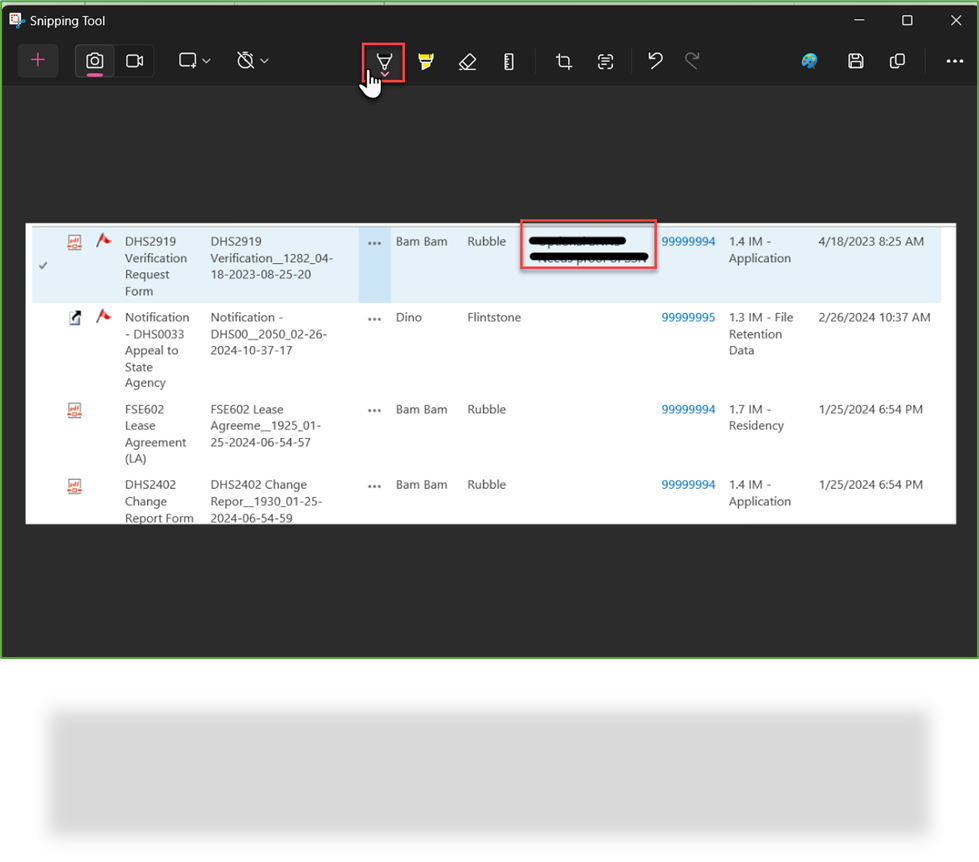Viewport: 979px width, 862px height.
Task: Open the See more three-dot menu
Action: click(x=955, y=61)
